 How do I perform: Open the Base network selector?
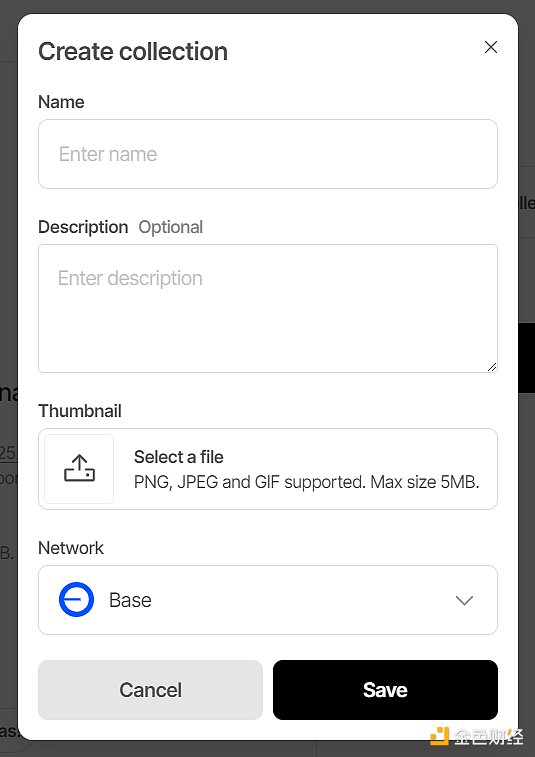click(x=268, y=600)
